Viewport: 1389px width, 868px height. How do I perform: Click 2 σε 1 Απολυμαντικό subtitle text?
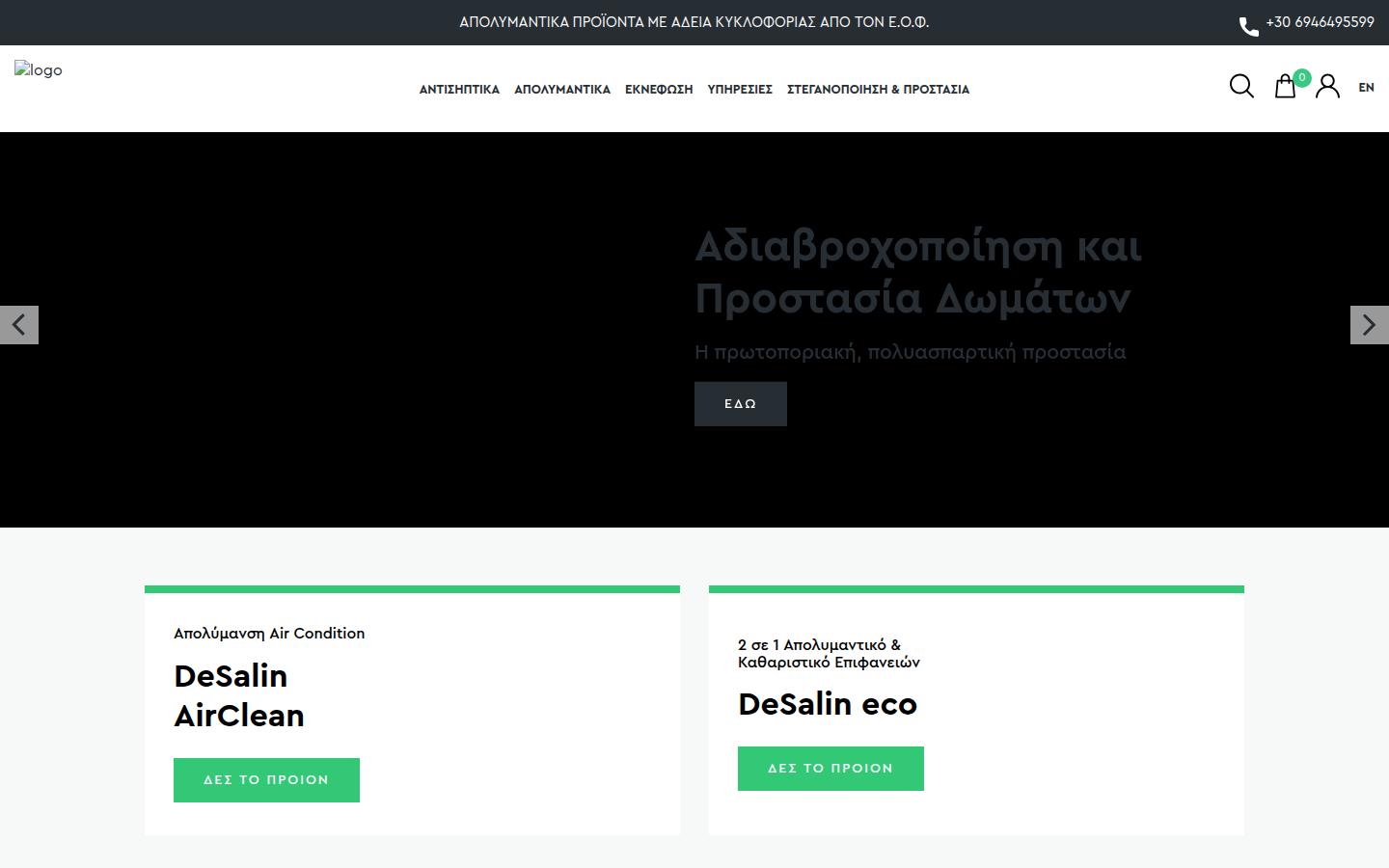pyautogui.click(x=829, y=653)
